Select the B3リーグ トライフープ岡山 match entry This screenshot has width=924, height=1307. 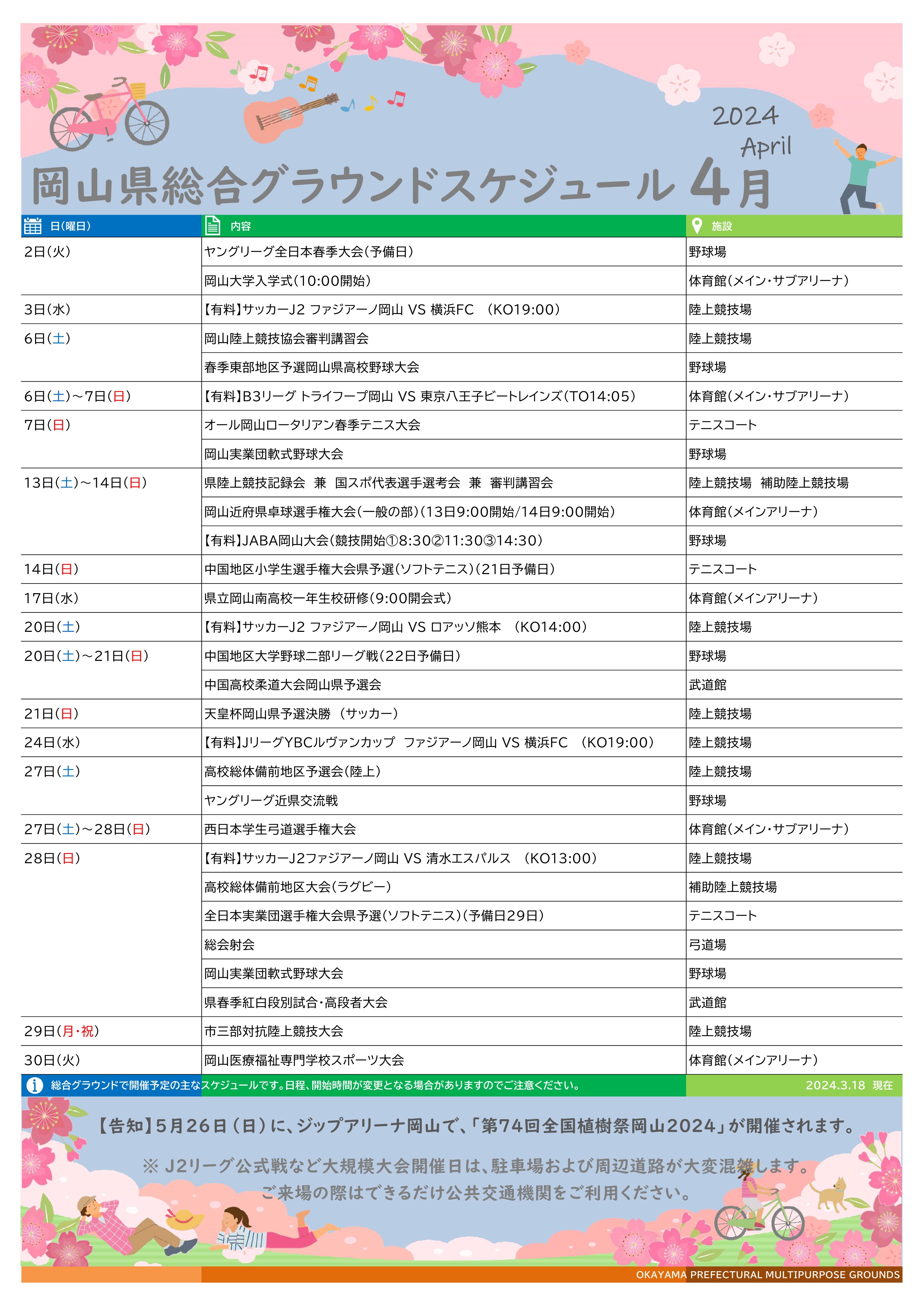[x=420, y=396]
